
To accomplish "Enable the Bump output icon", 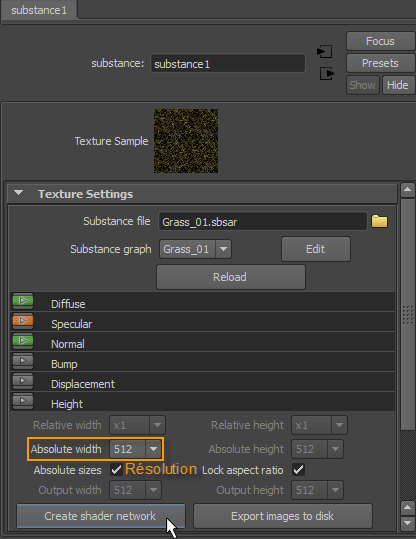I will coord(23,361).
